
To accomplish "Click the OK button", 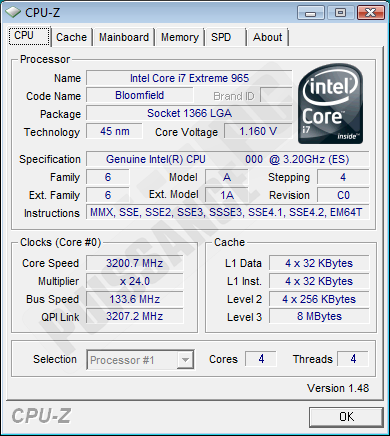I will pos(346,417).
